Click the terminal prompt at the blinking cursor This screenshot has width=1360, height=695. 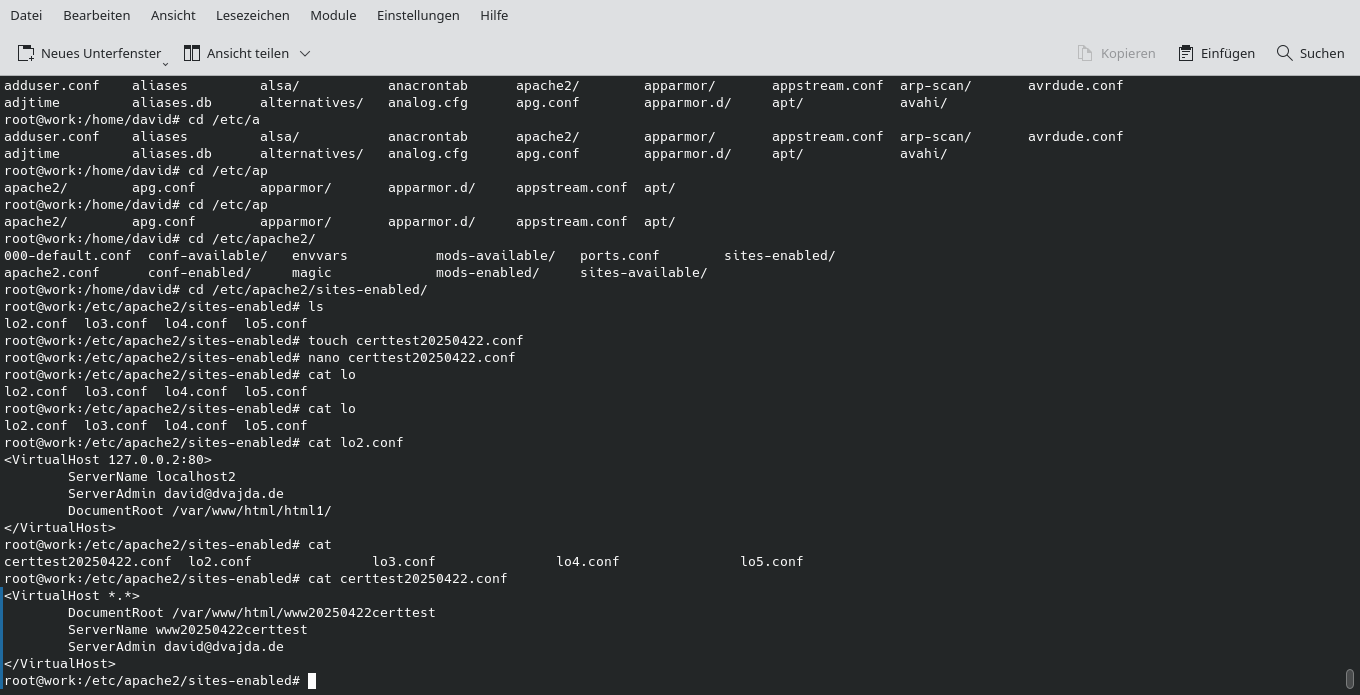tap(311, 680)
